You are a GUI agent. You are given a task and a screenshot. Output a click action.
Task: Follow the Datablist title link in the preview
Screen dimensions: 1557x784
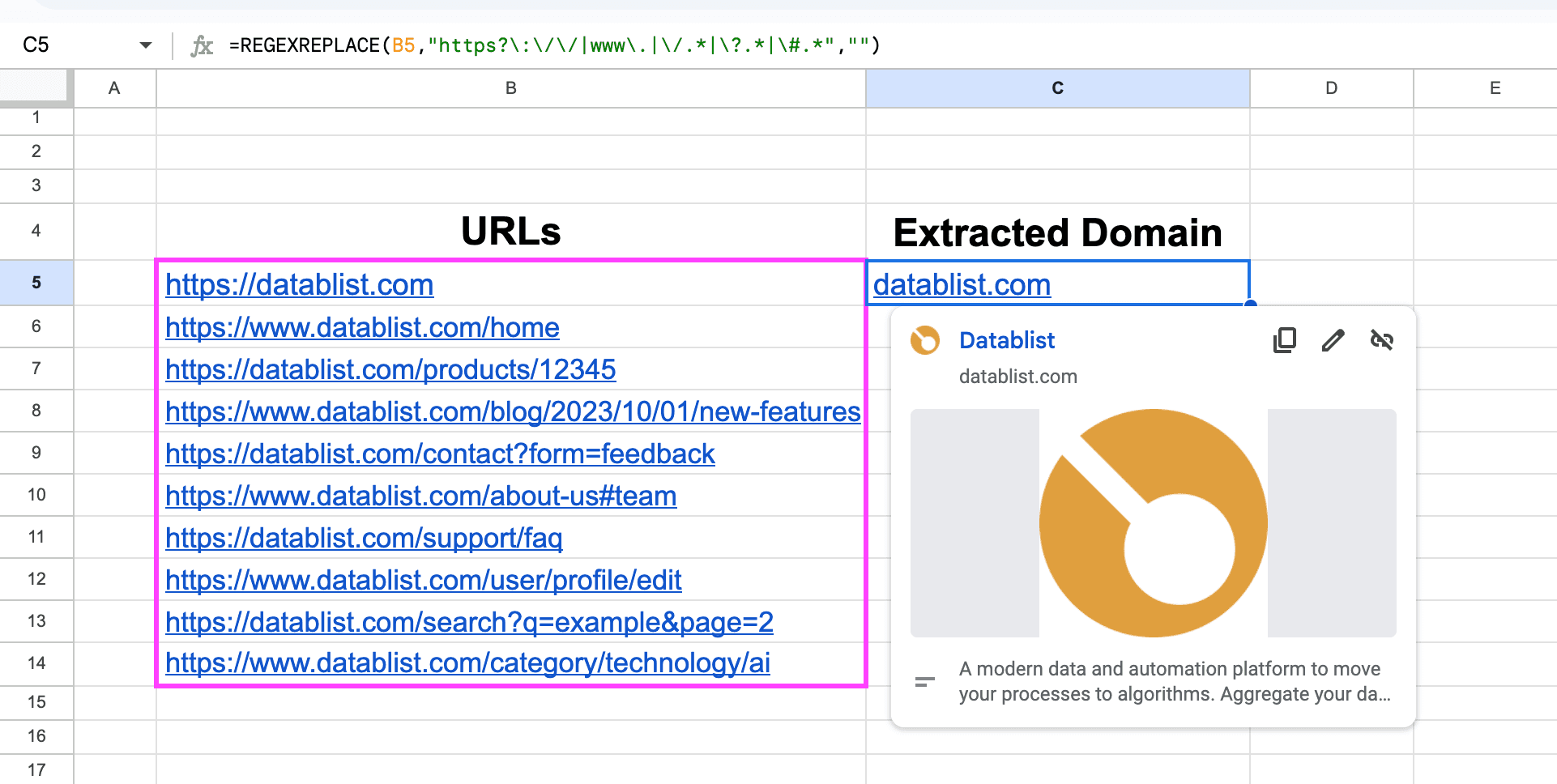[x=1006, y=340]
